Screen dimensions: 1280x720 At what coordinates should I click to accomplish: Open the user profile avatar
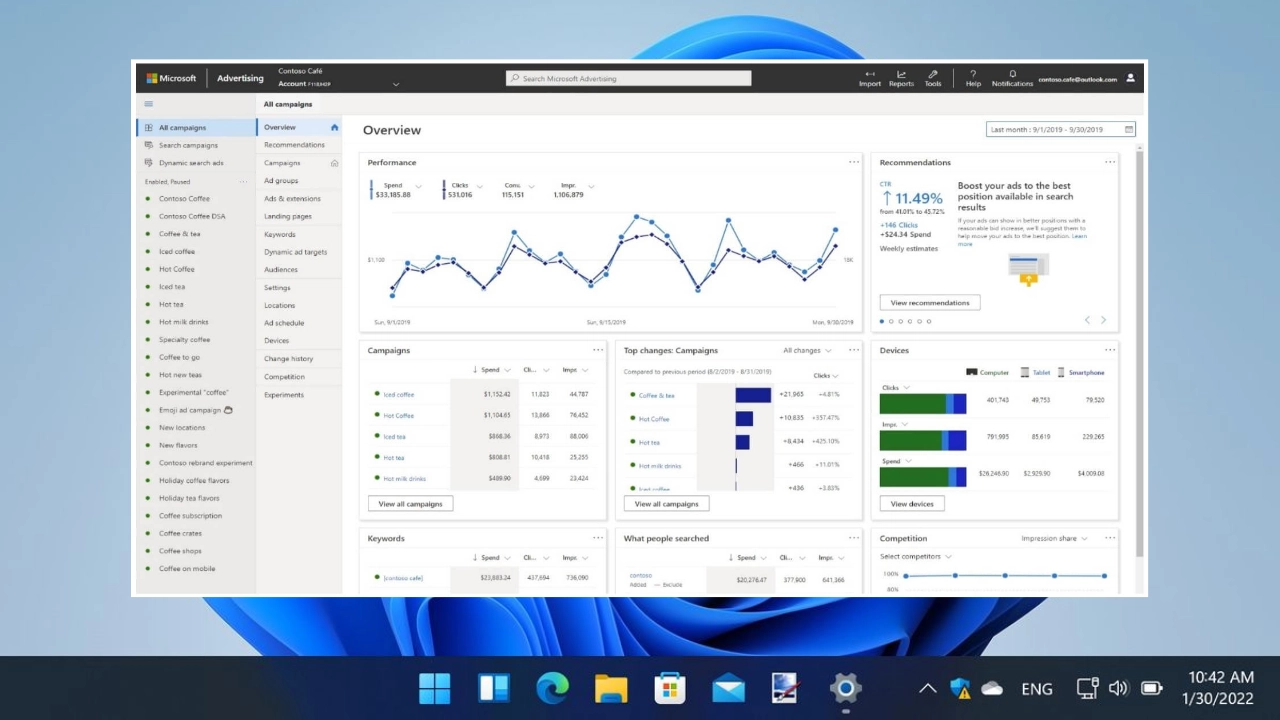tap(1131, 78)
